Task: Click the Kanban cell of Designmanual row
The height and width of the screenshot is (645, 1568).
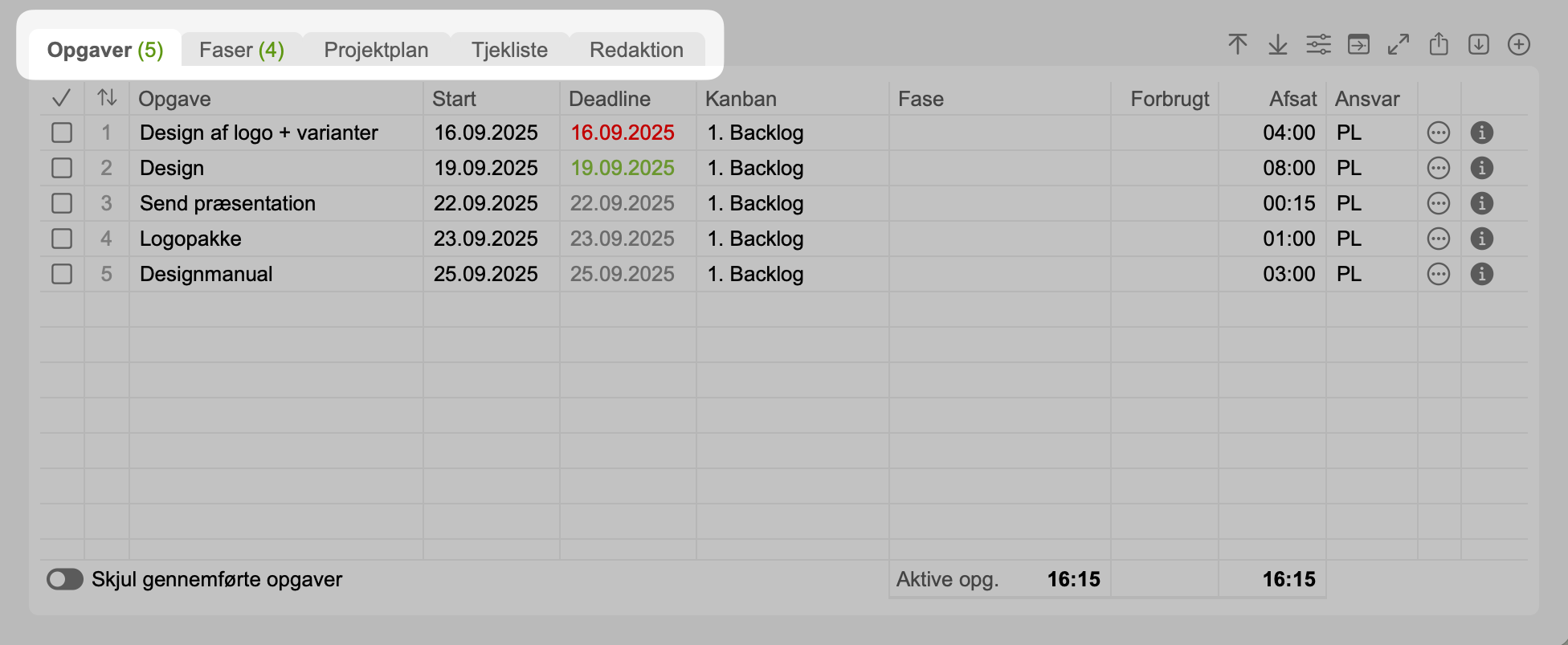Action: (x=755, y=274)
